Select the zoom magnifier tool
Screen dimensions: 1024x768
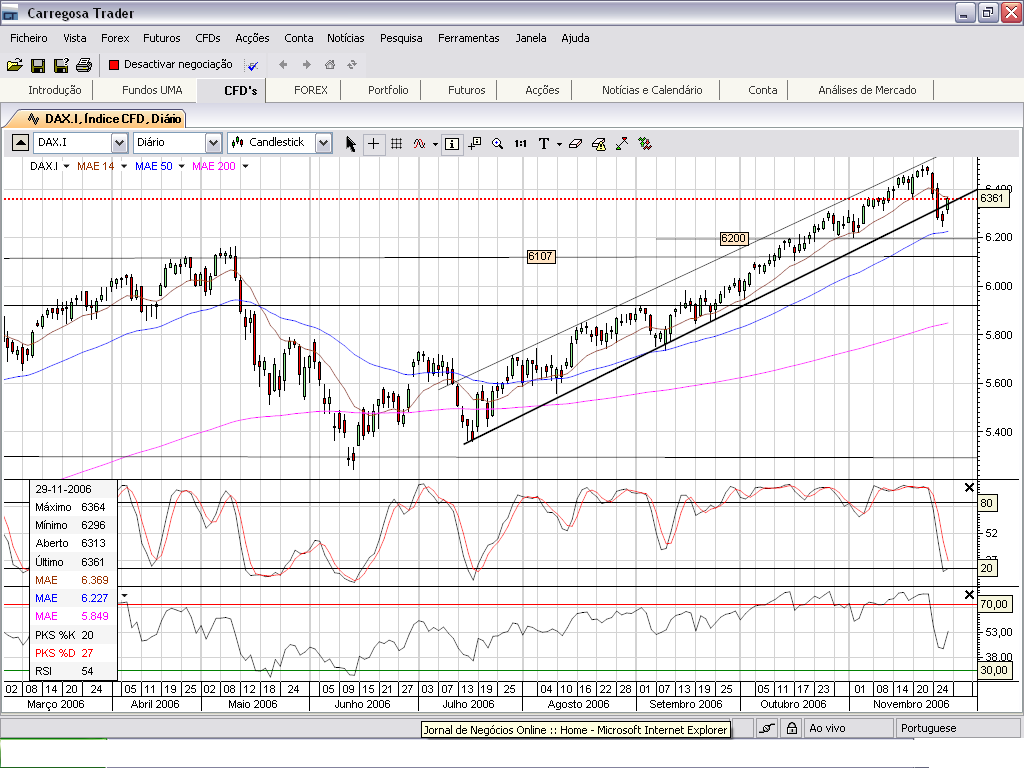click(498, 144)
